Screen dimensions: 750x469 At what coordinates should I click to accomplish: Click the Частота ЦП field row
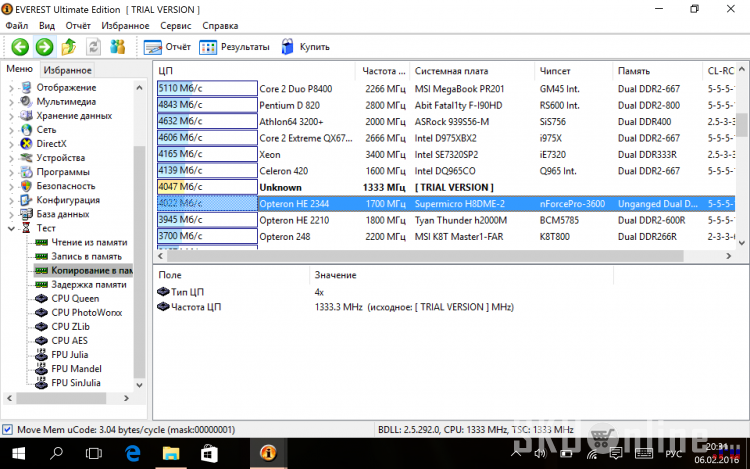[x=335, y=307]
